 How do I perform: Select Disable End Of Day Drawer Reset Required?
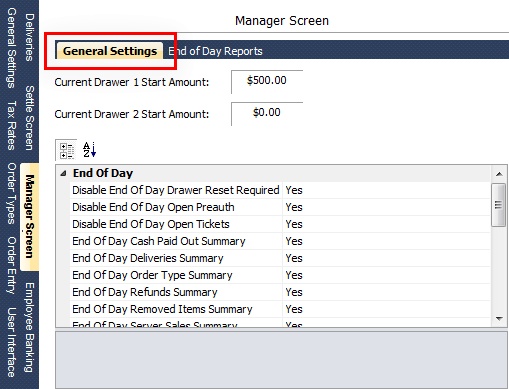(x=176, y=190)
